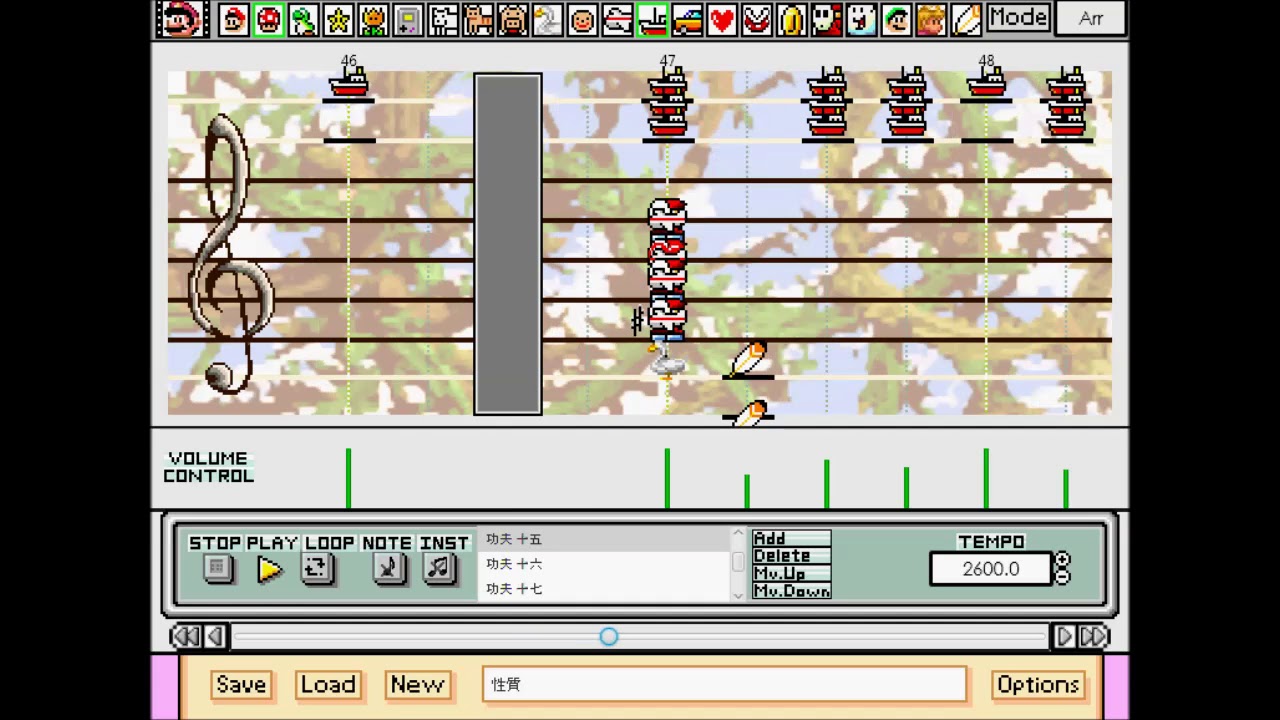Step back one measure with left arrow
Viewport: 1280px width, 720px height.
pos(215,636)
